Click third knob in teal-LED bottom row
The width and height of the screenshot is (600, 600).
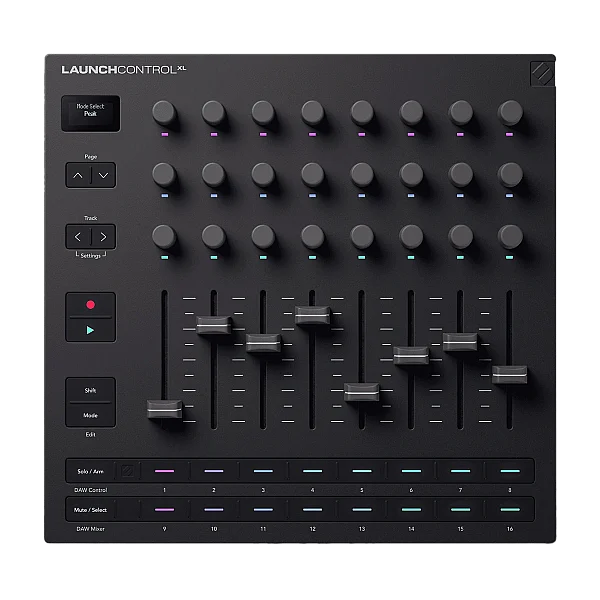click(x=263, y=236)
